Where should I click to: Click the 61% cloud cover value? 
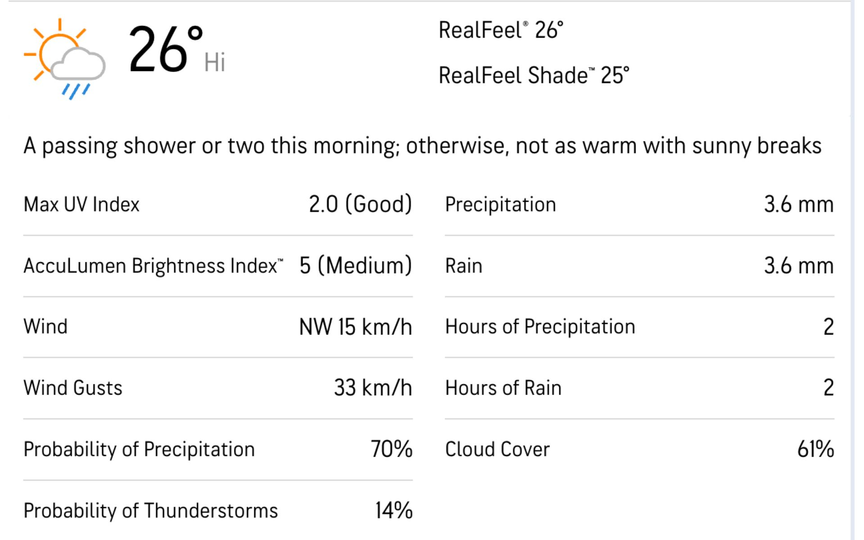(x=815, y=449)
